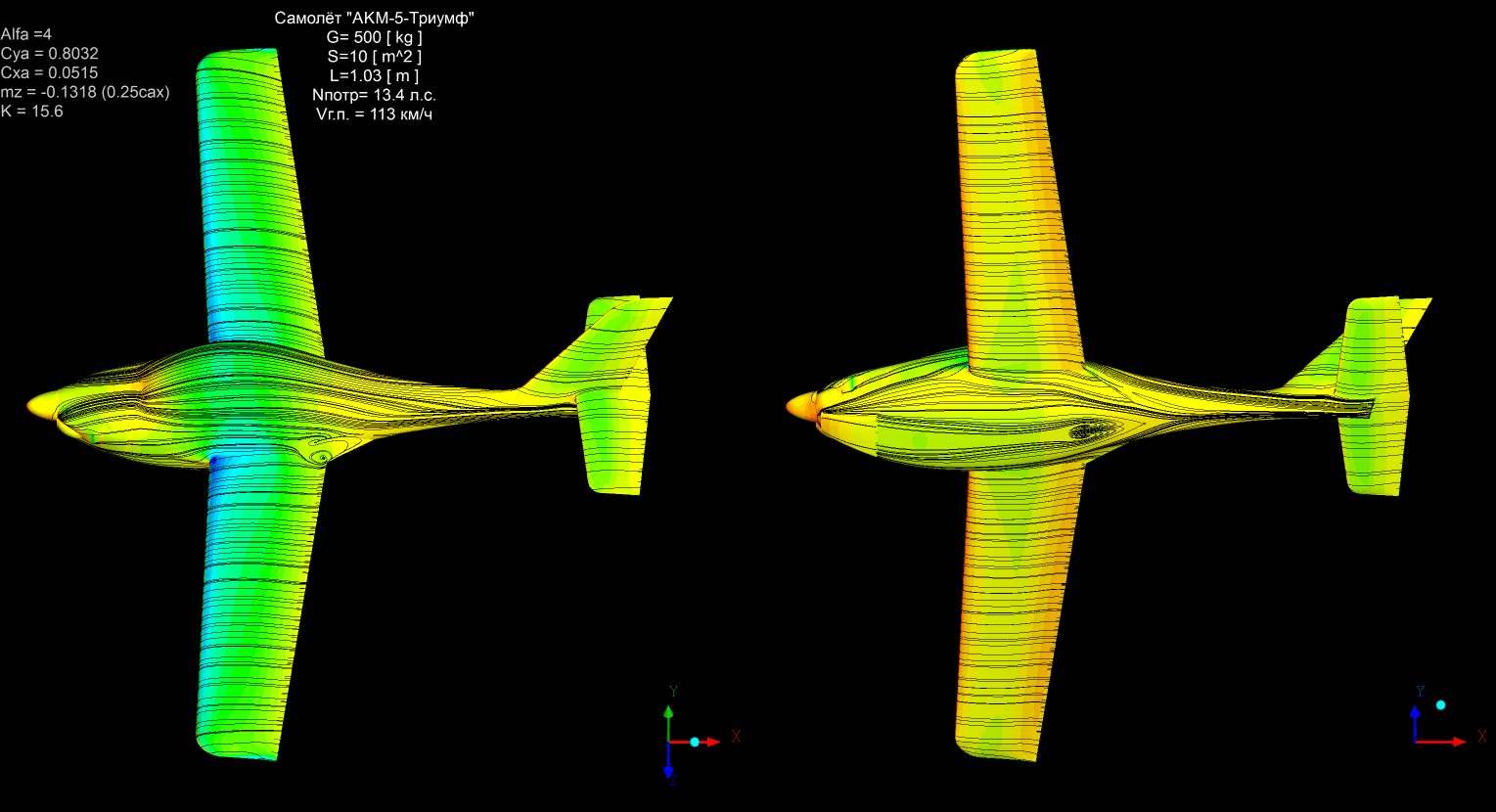
Task: Click the red X axis label in left triad
Action: [736, 737]
